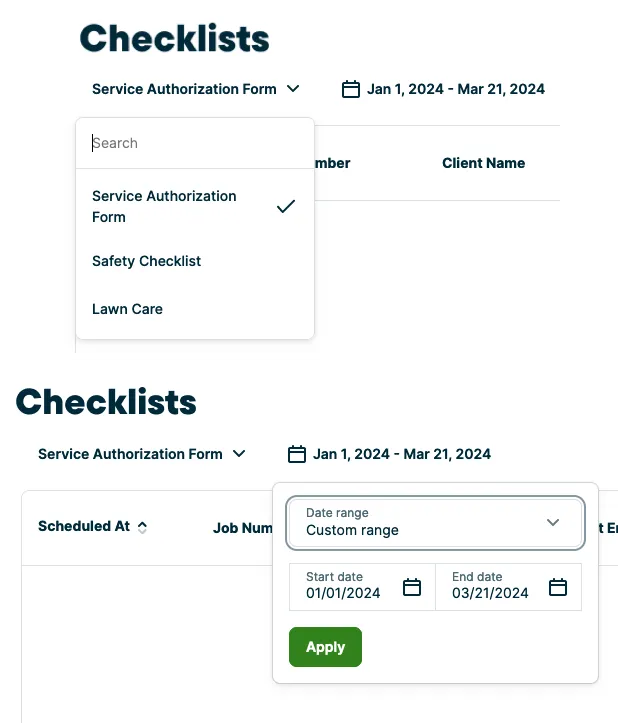Viewport: 618px width, 723px height.
Task: Click the End date field 03/21/2024
Action: tap(508, 587)
